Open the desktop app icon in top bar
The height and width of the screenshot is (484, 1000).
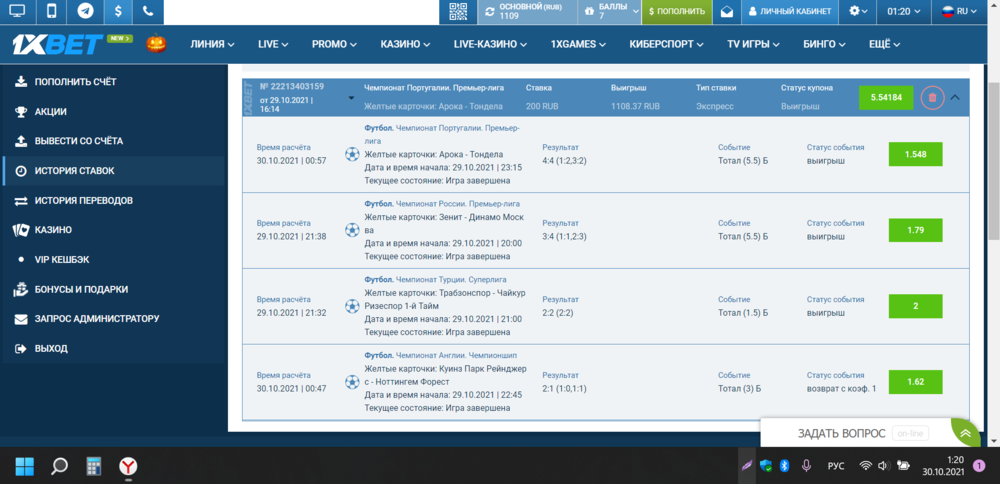(x=17, y=11)
